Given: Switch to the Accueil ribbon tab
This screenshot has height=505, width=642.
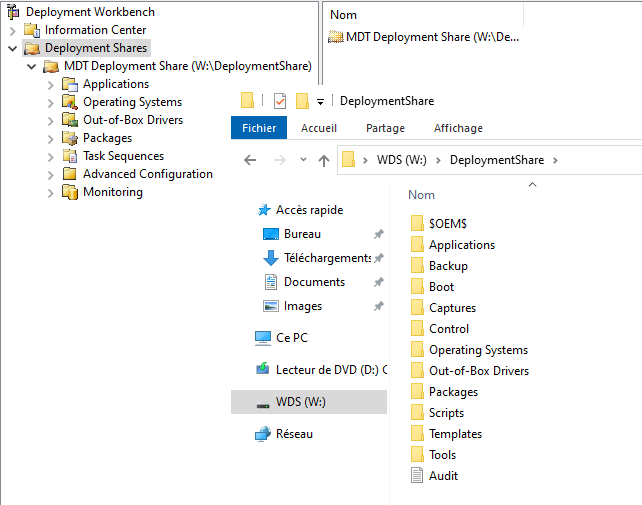Looking at the screenshot, I should [x=319, y=128].
